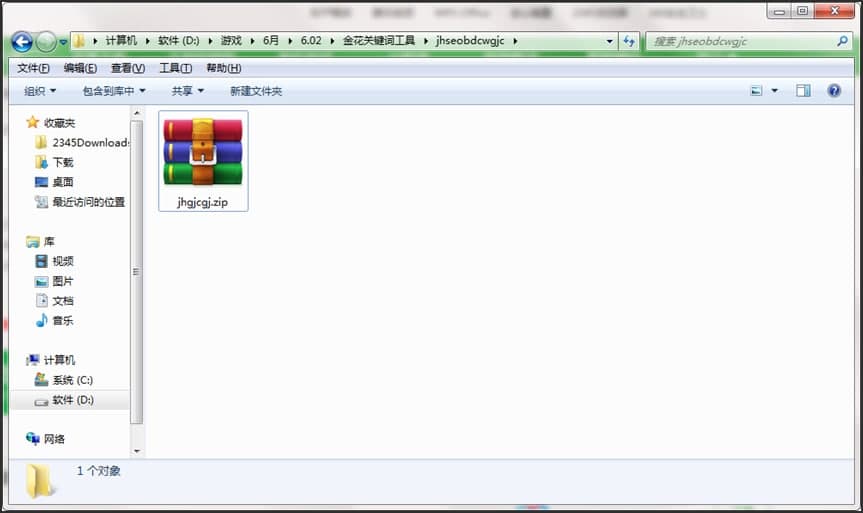Expand the arrow after 软件 (D:) in the breadcrumb
Viewport: 863px width, 513px height.
click(210, 41)
